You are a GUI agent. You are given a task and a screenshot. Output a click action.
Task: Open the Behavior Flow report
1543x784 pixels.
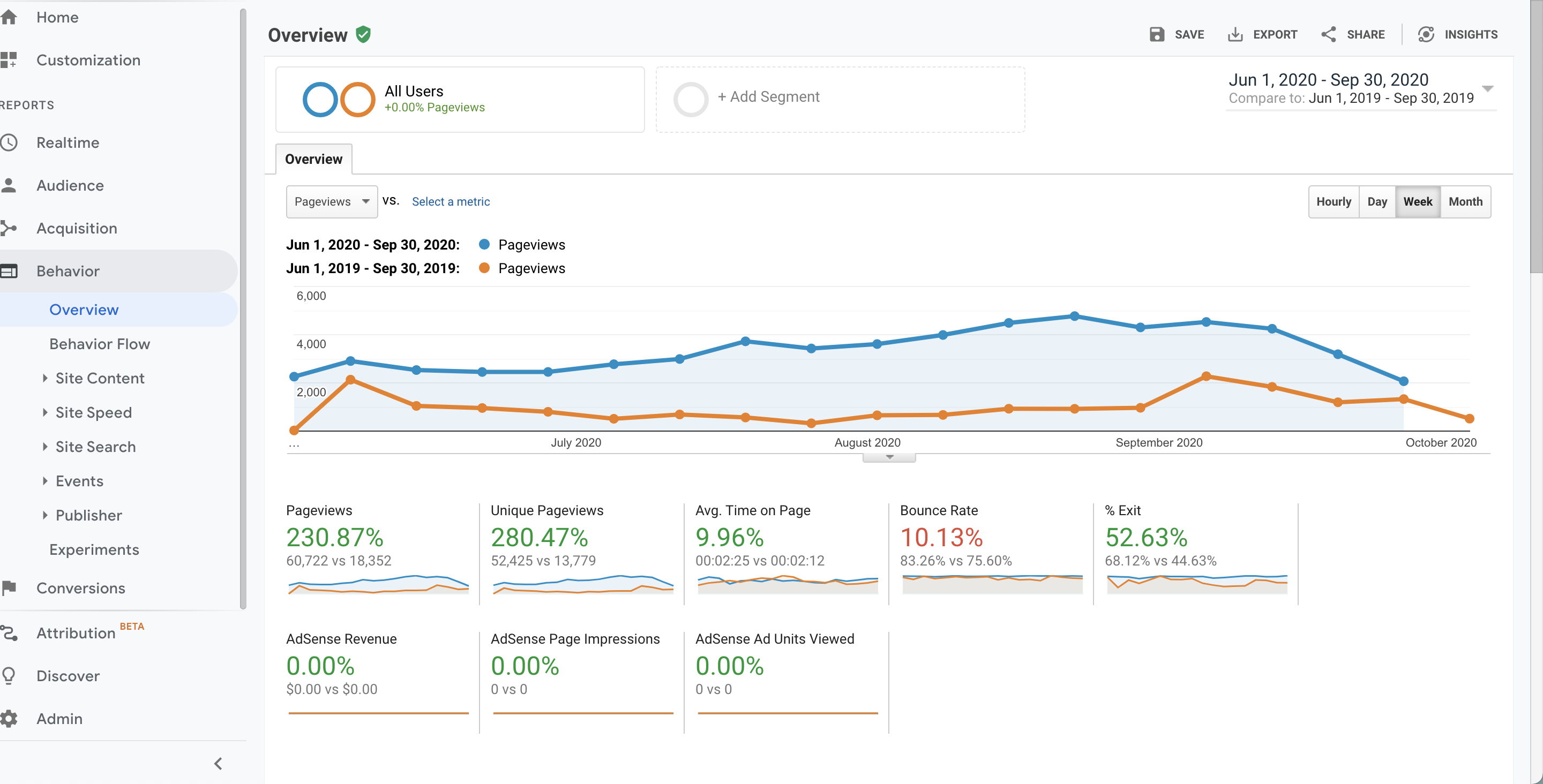[x=100, y=344]
